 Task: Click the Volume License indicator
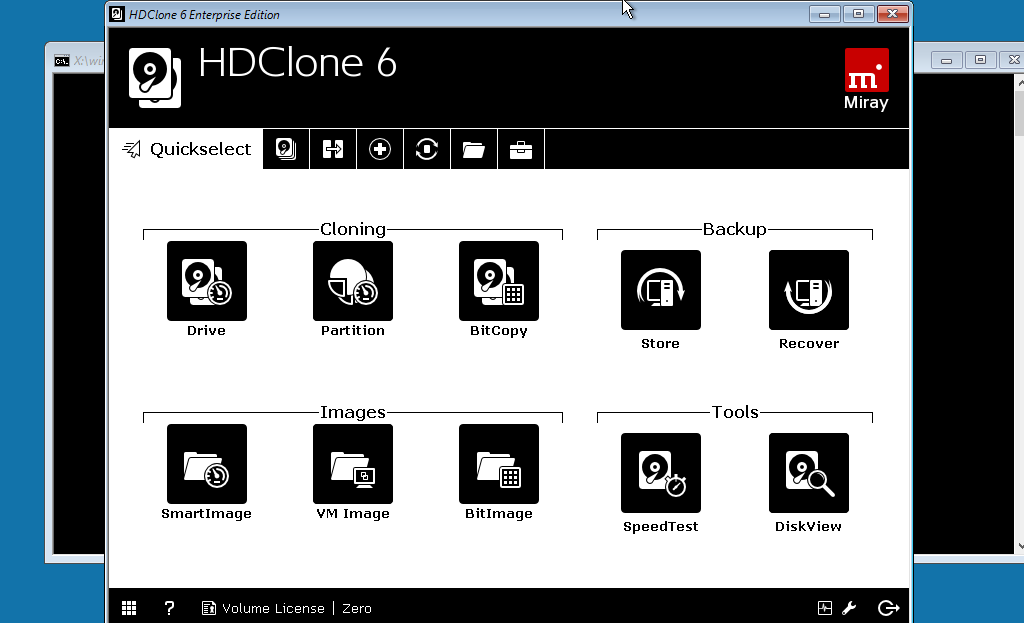coord(263,608)
